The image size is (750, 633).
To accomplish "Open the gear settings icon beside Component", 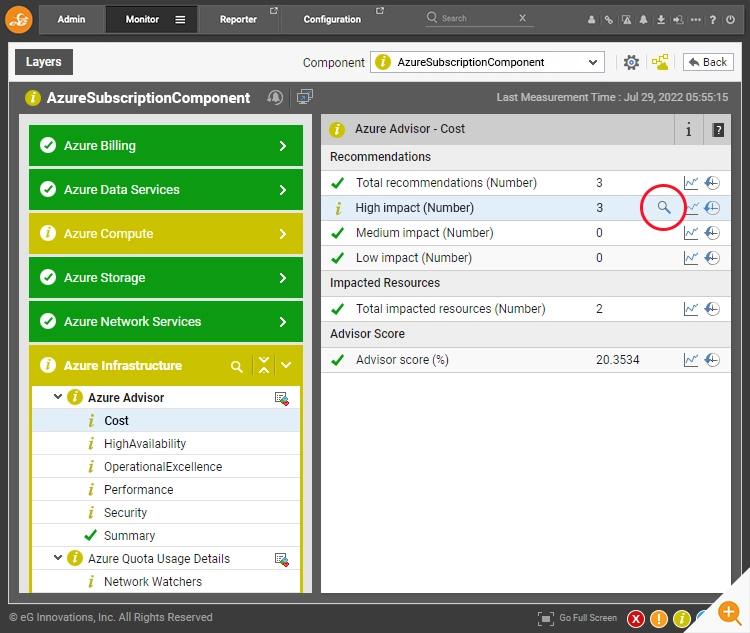I will [631, 62].
